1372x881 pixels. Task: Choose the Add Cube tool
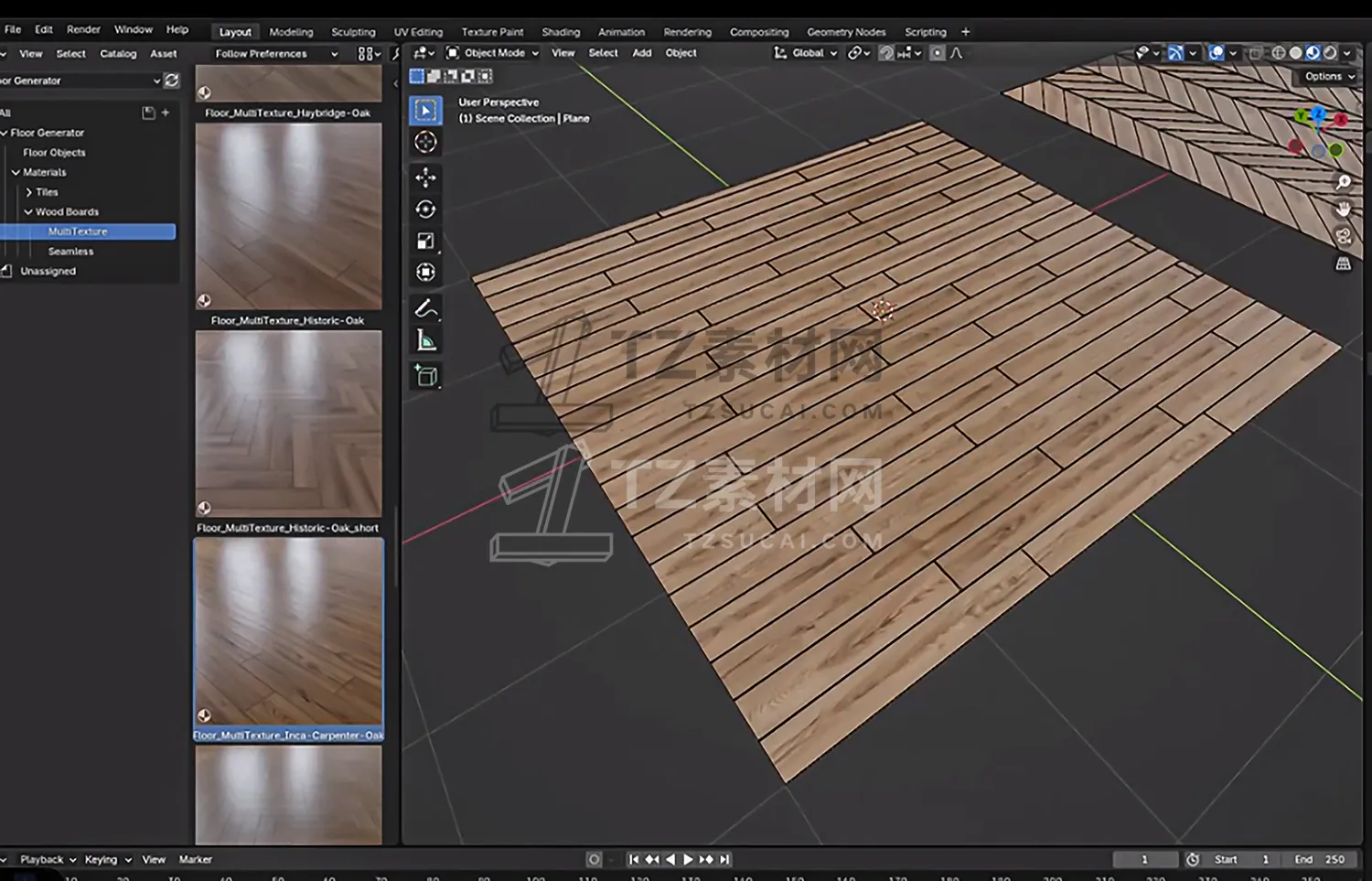click(425, 375)
